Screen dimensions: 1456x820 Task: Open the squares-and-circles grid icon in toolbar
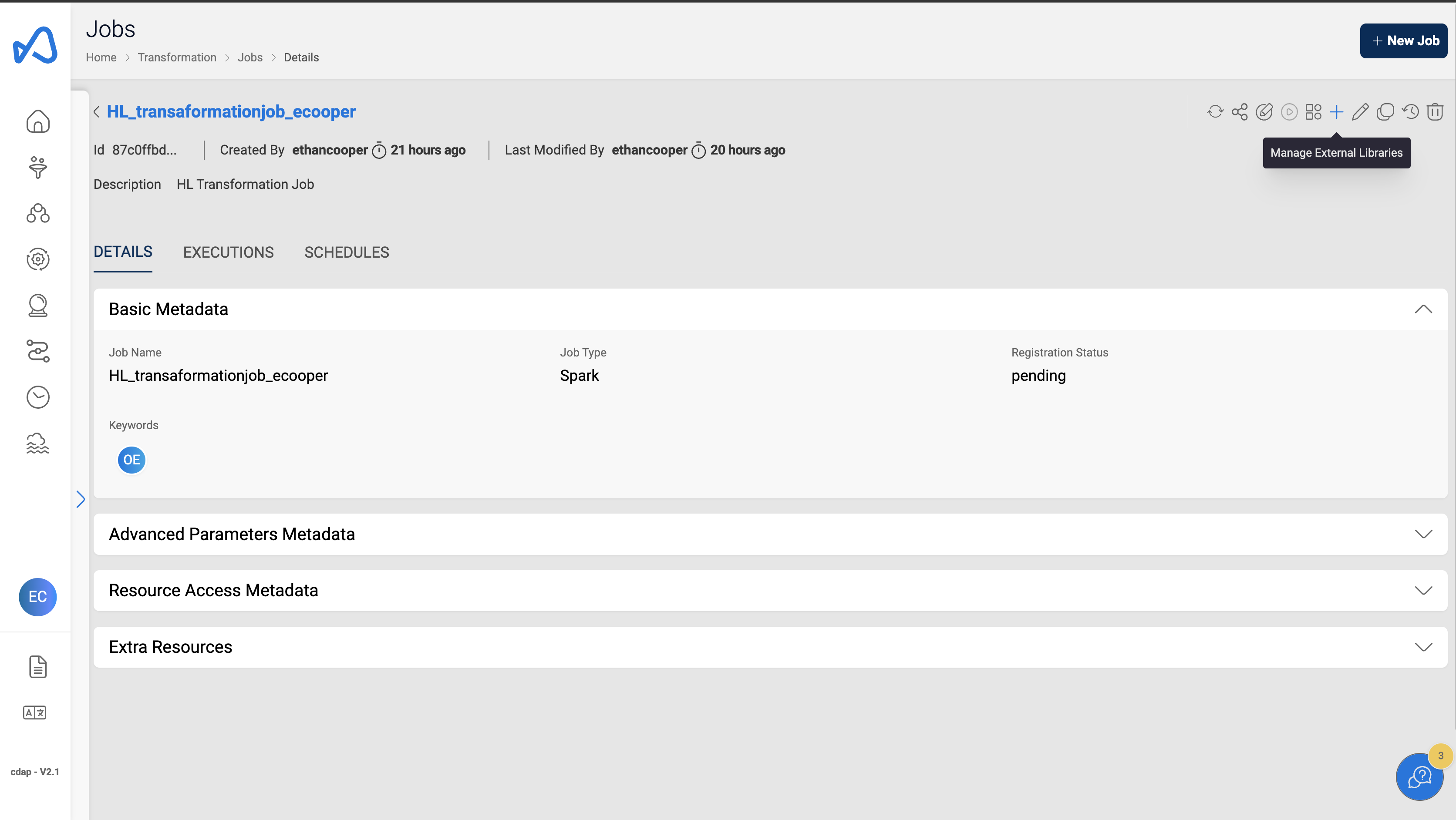click(1314, 112)
